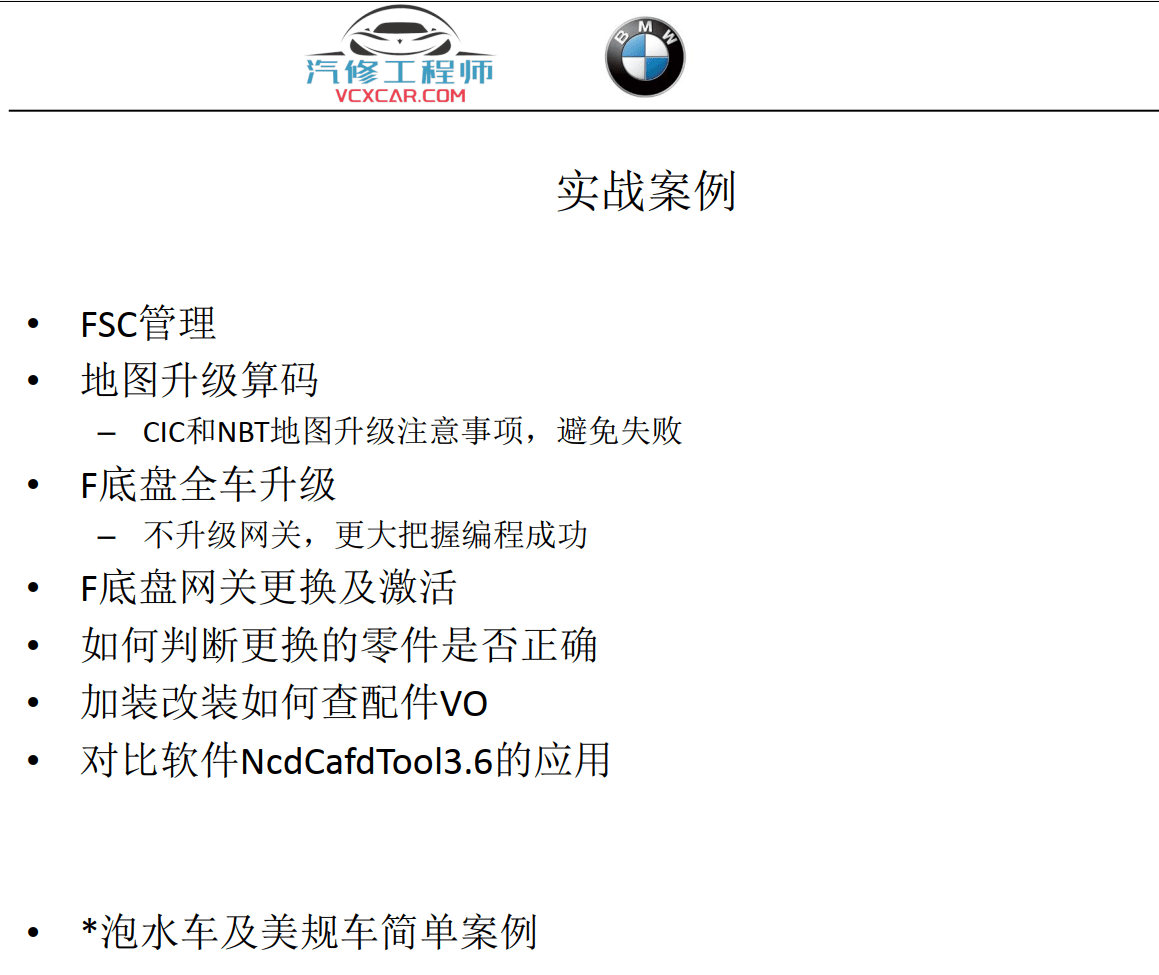Click the bullet dot before 对比软件 line

click(x=35, y=761)
